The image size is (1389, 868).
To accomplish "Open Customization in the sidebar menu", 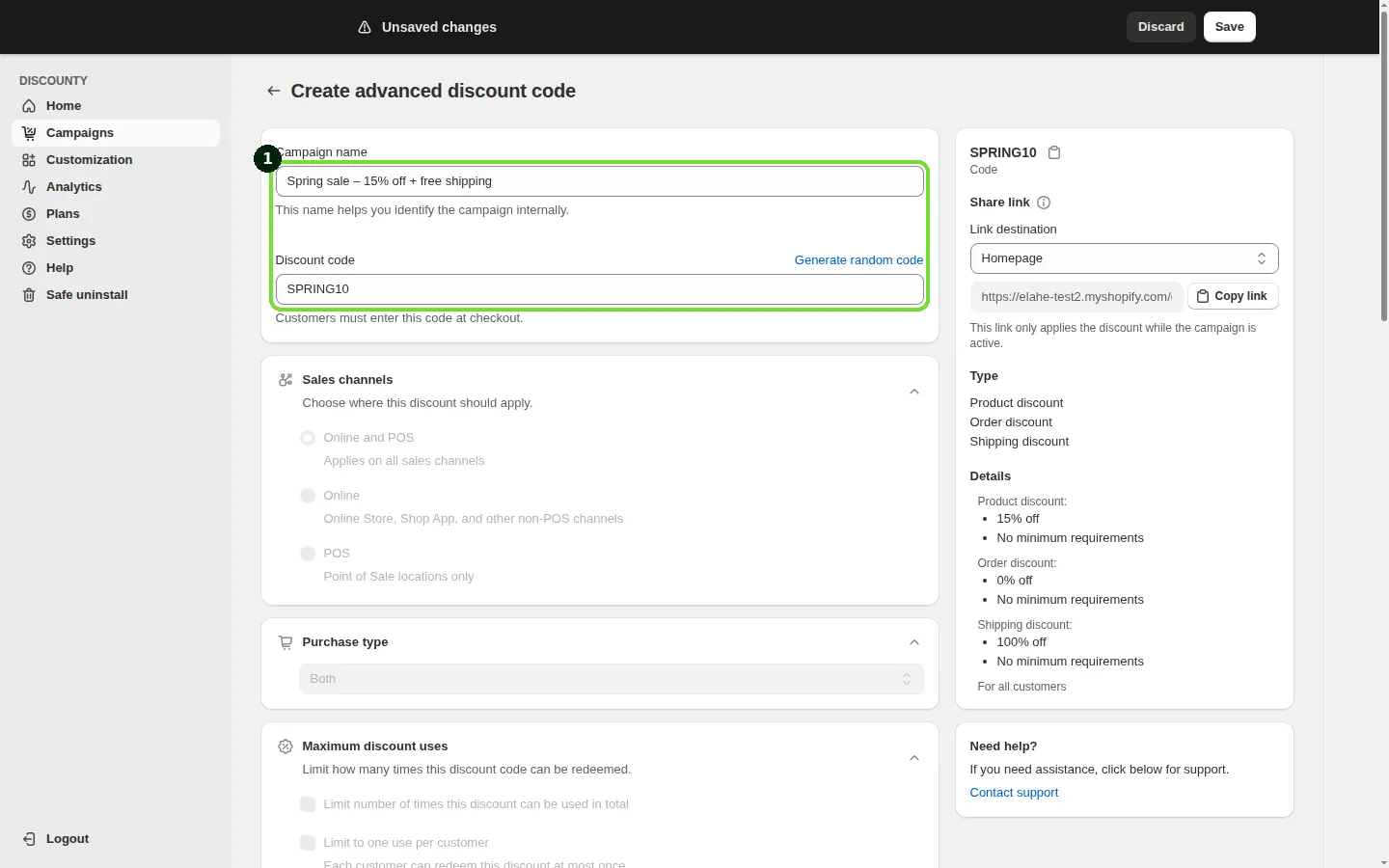I will [x=116, y=160].
